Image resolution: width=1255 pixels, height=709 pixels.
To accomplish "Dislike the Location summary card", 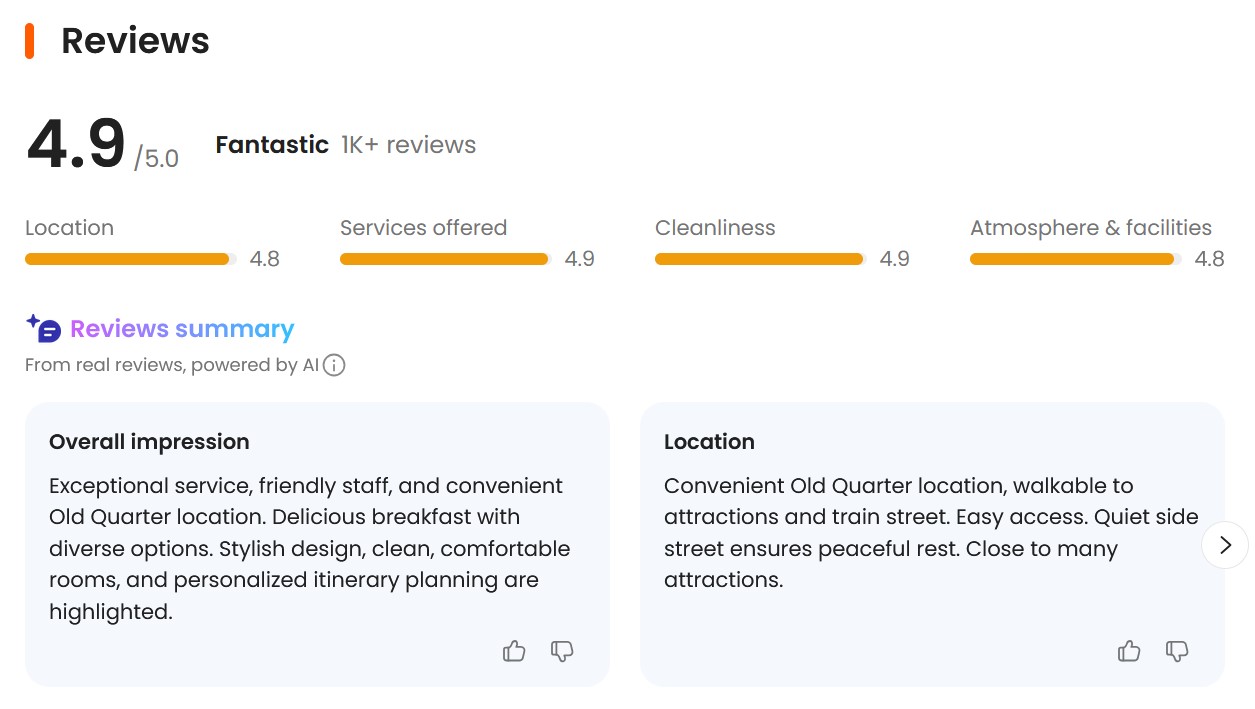I will (x=1177, y=652).
